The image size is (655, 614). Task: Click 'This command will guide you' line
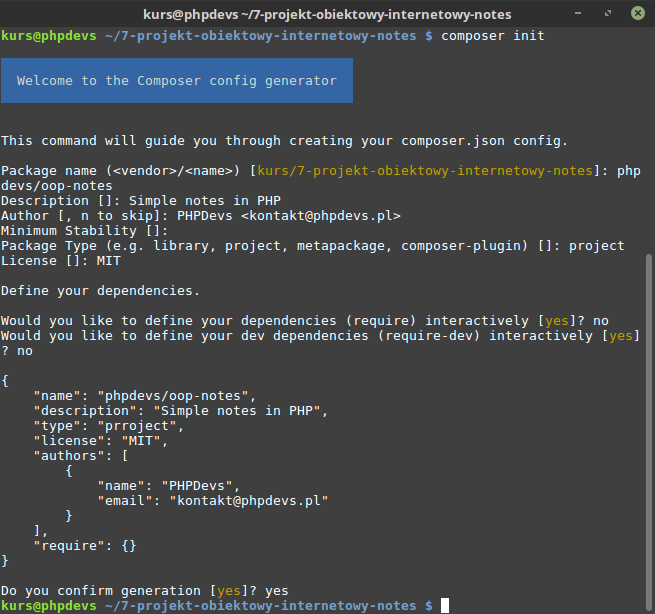click(x=284, y=141)
